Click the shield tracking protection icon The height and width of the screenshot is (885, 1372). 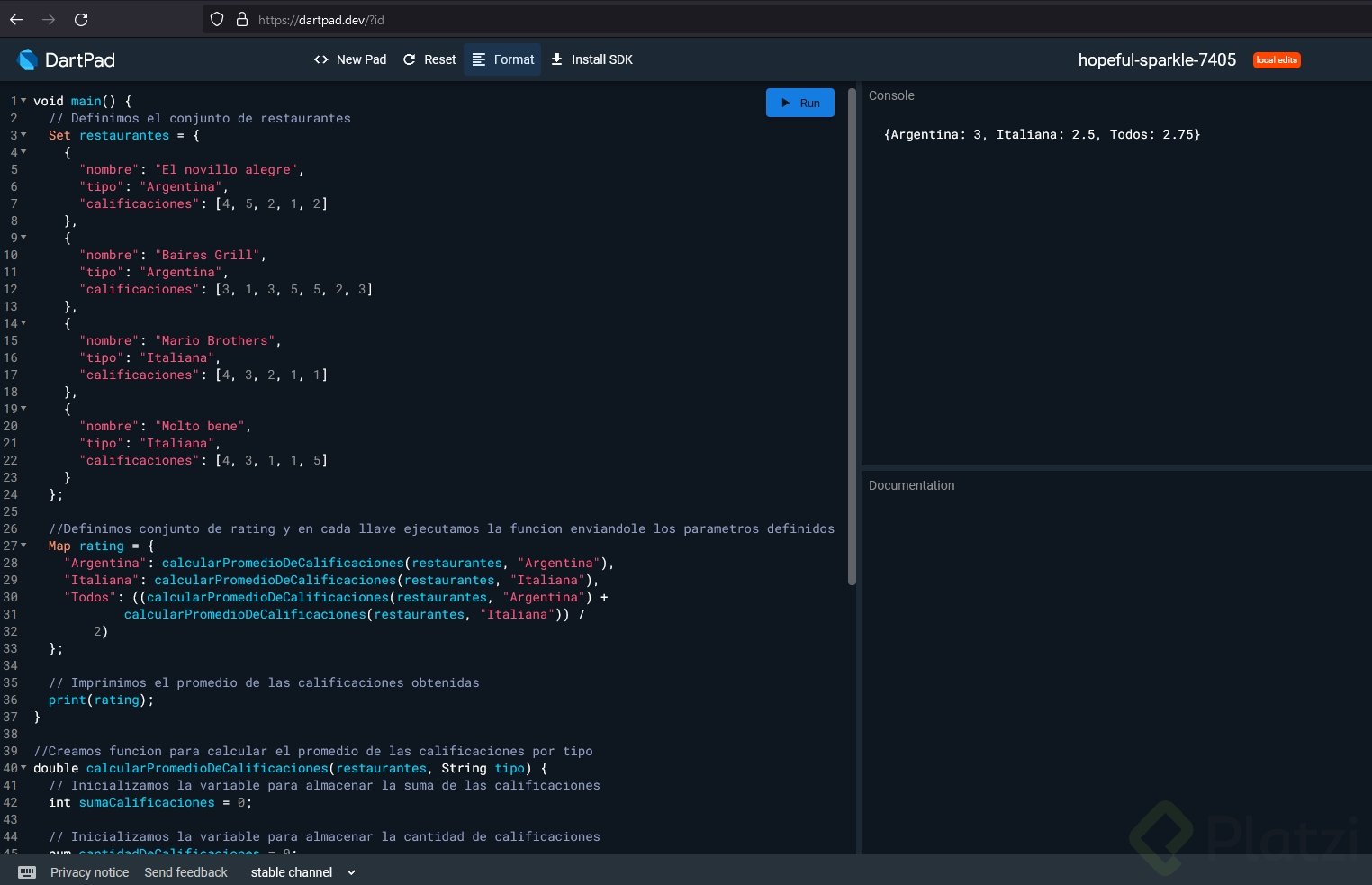[x=217, y=19]
